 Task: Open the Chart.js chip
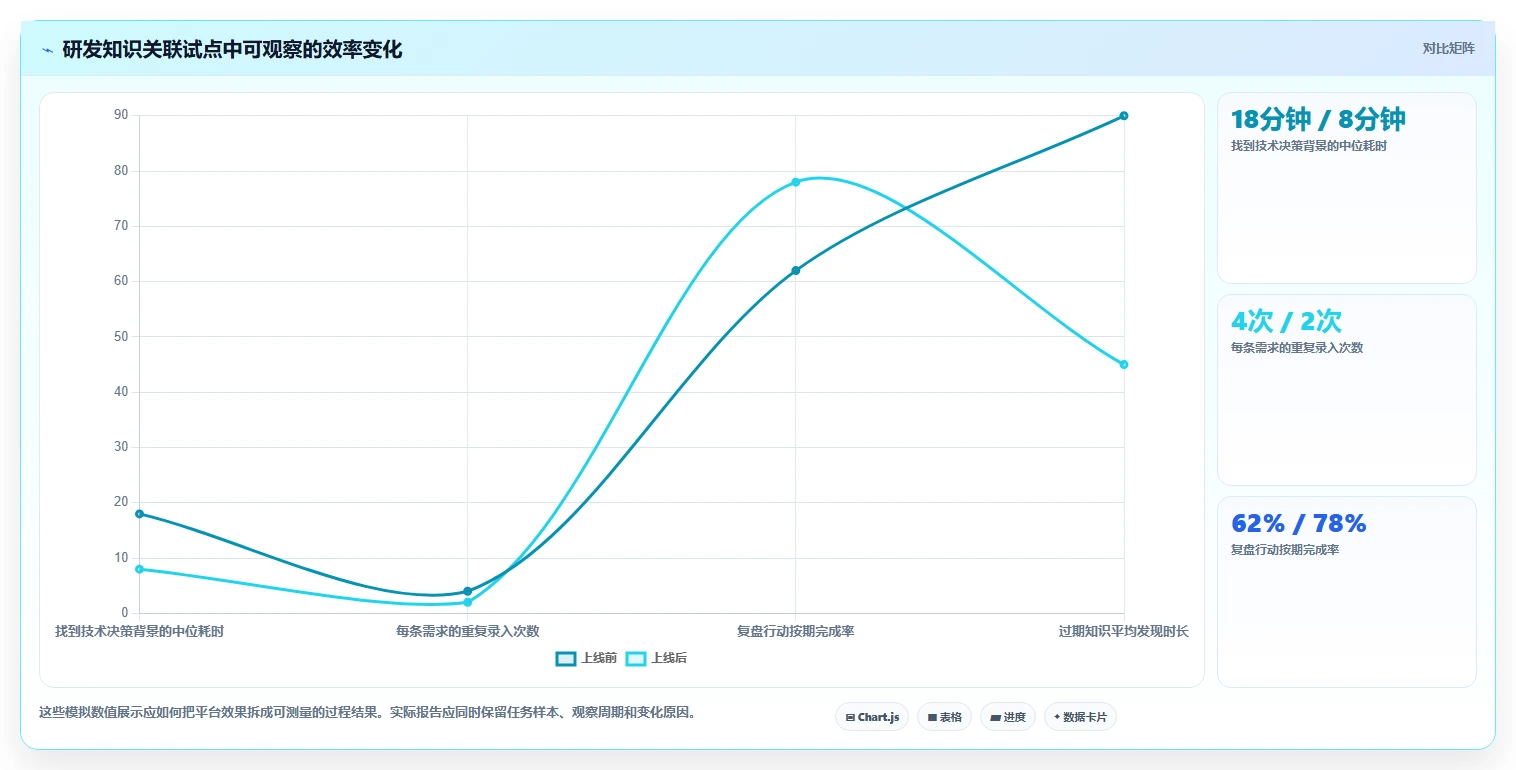coord(872,717)
